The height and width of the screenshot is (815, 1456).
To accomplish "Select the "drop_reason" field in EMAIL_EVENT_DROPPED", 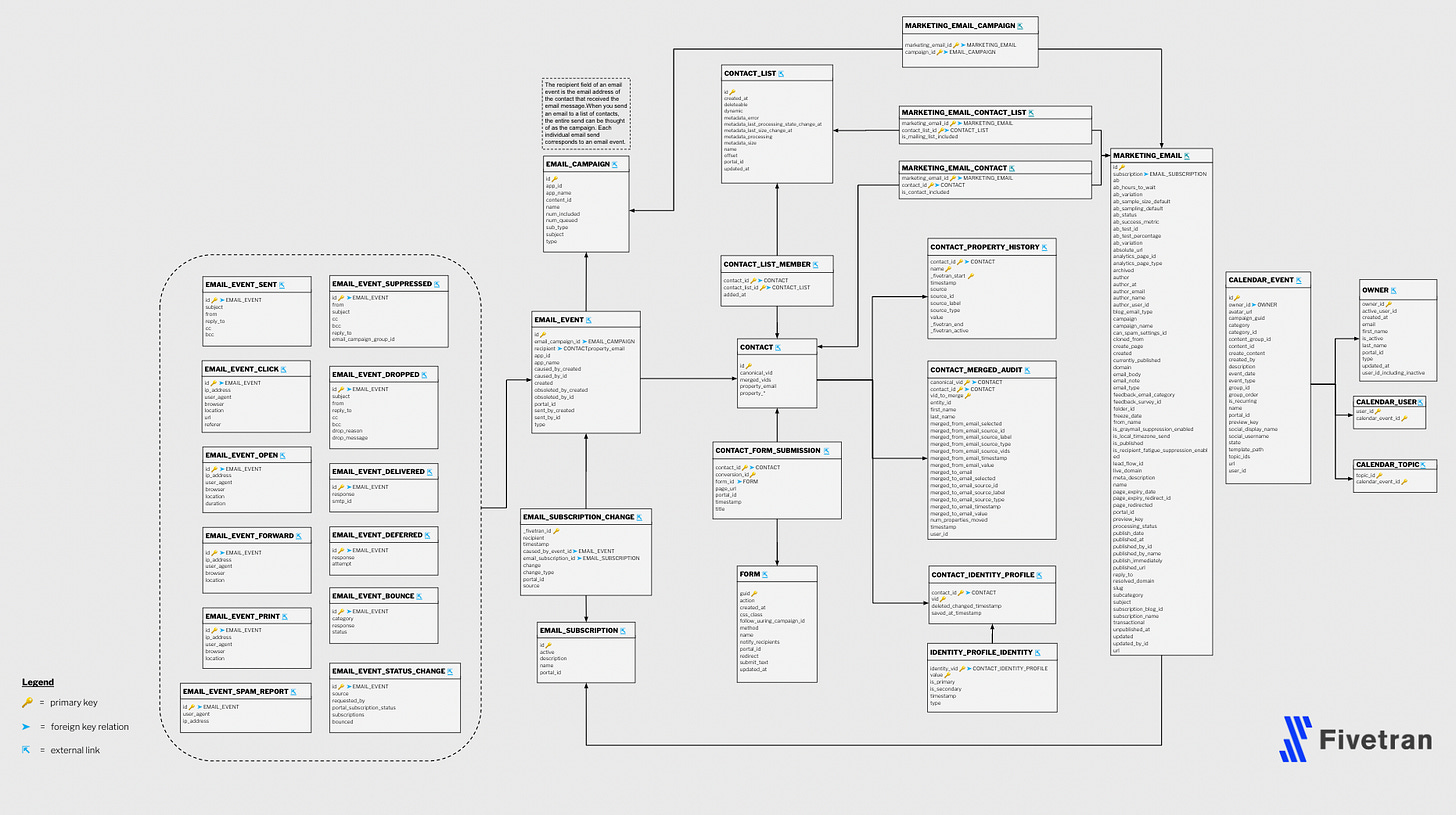I will tap(350, 431).
